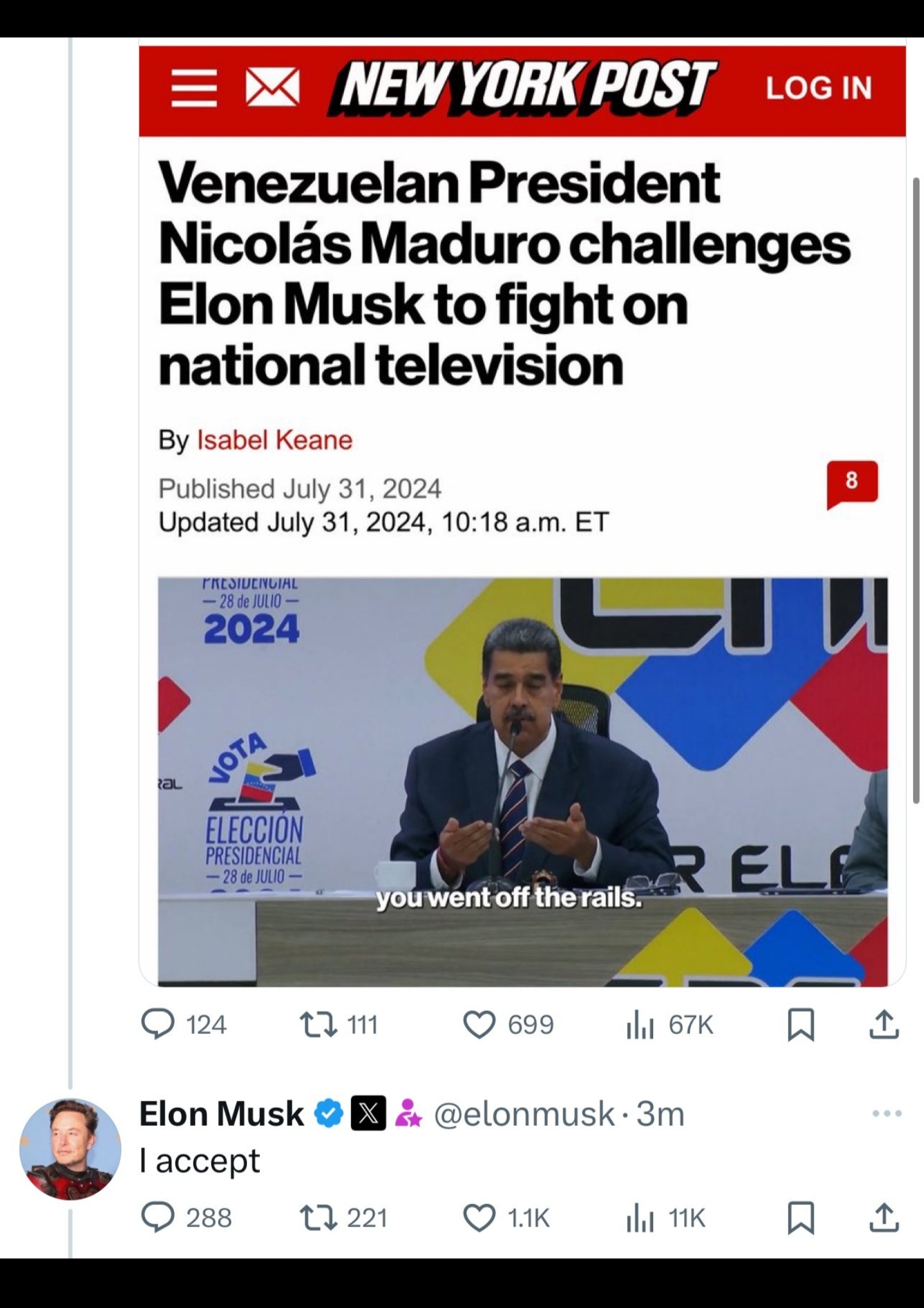Click the LOG IN link
This screenshot has height=1308, width=924.
[x=819, y=88]
